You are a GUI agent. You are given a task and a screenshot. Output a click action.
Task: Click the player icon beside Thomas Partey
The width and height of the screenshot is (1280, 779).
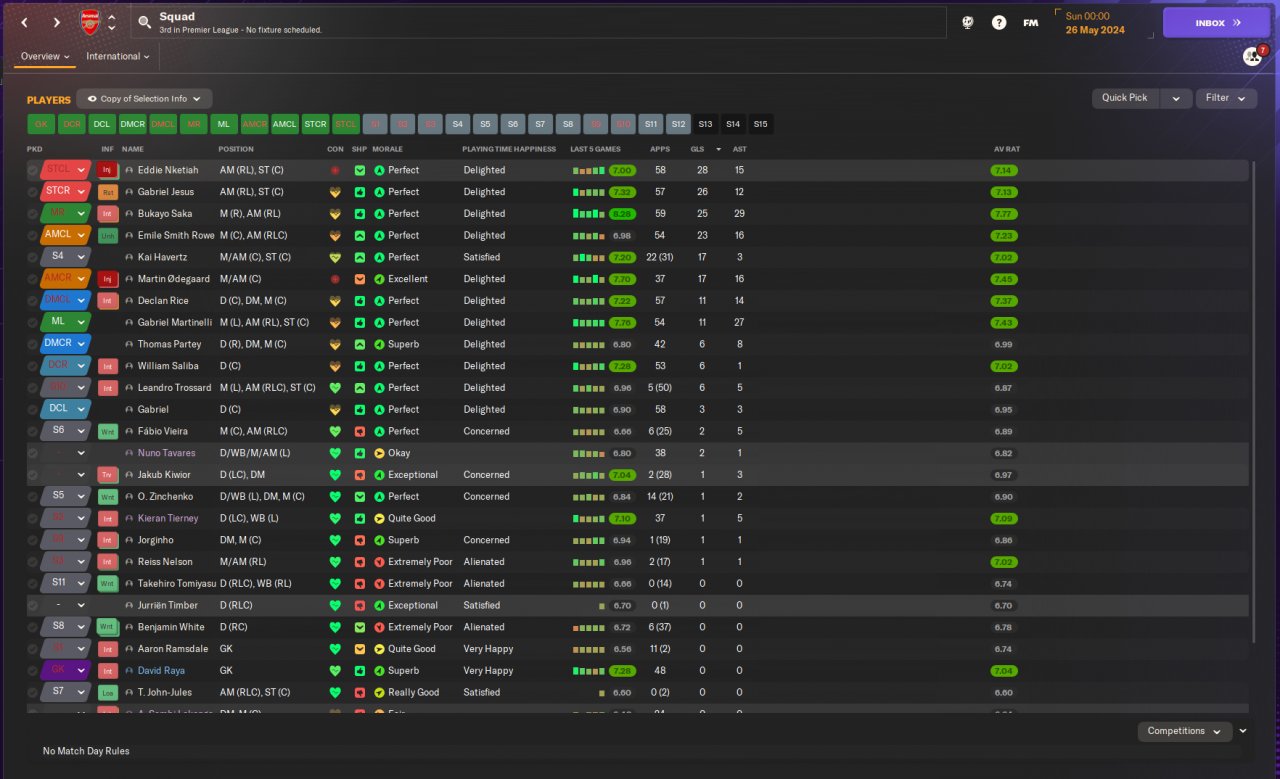pyautogui.click(x=129, y=345)
